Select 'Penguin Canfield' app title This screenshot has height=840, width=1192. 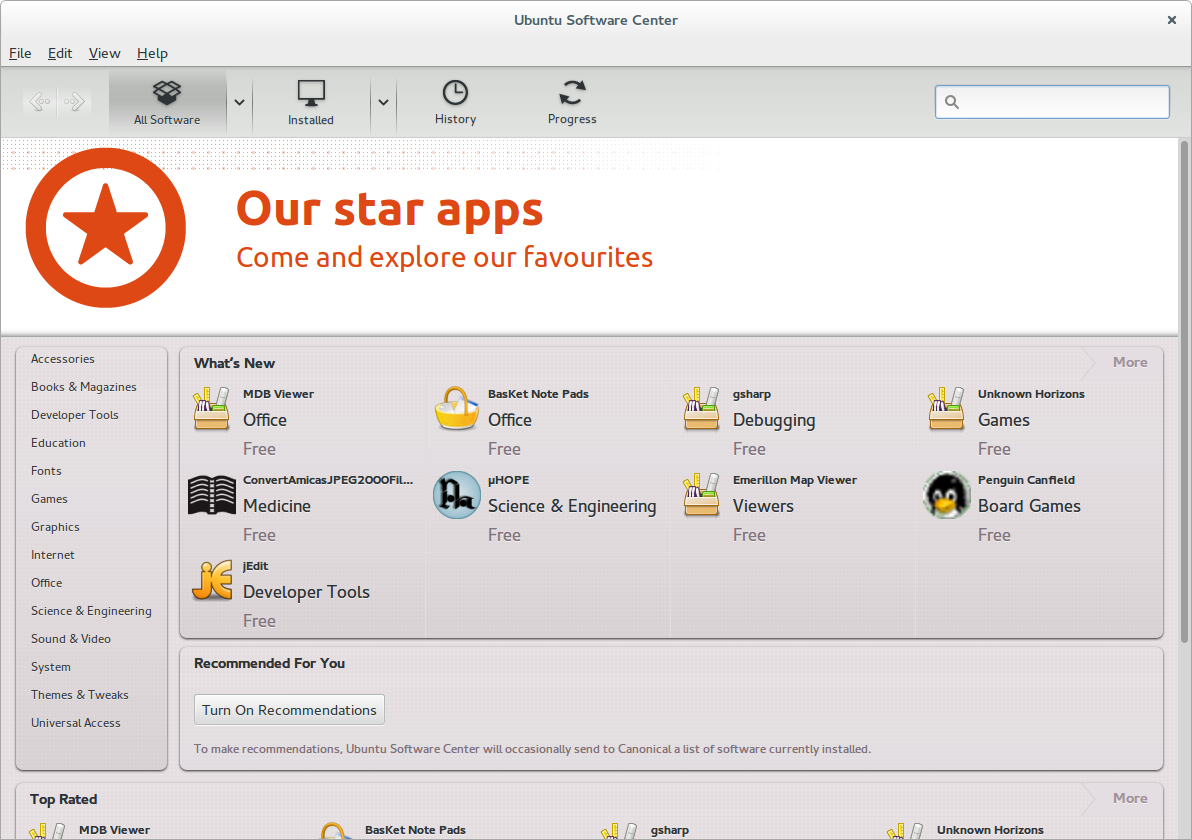click(x=1026, y=480)
